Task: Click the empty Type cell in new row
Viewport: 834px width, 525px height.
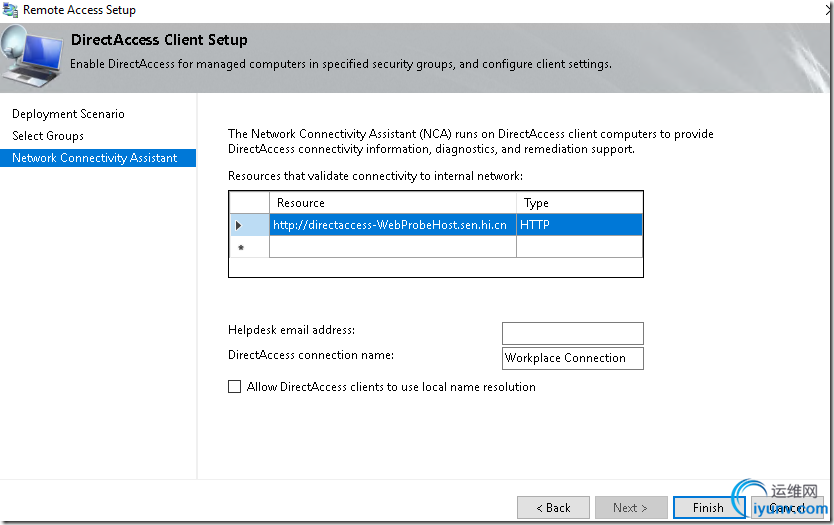Action: pyautogui.click(x=579, y=247)
